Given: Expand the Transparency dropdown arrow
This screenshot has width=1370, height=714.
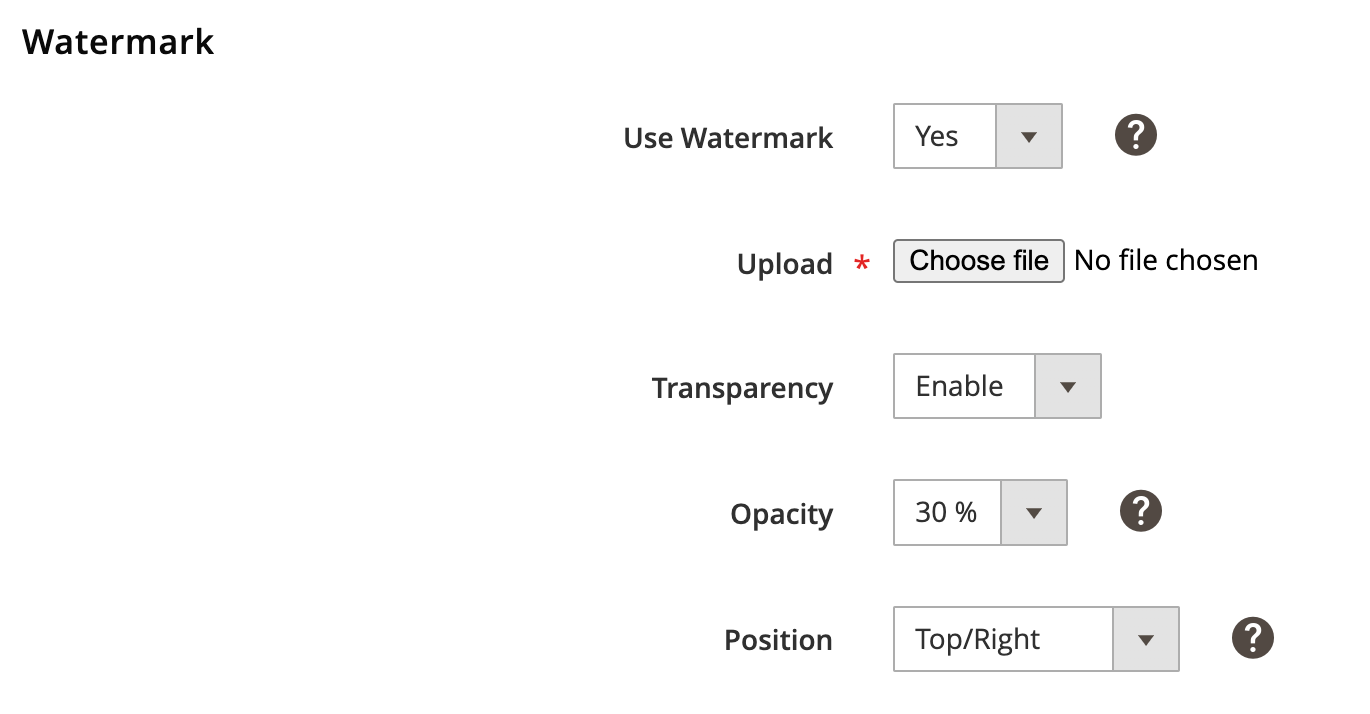Looking at the screenshot, I should [x=1067, y=386].
